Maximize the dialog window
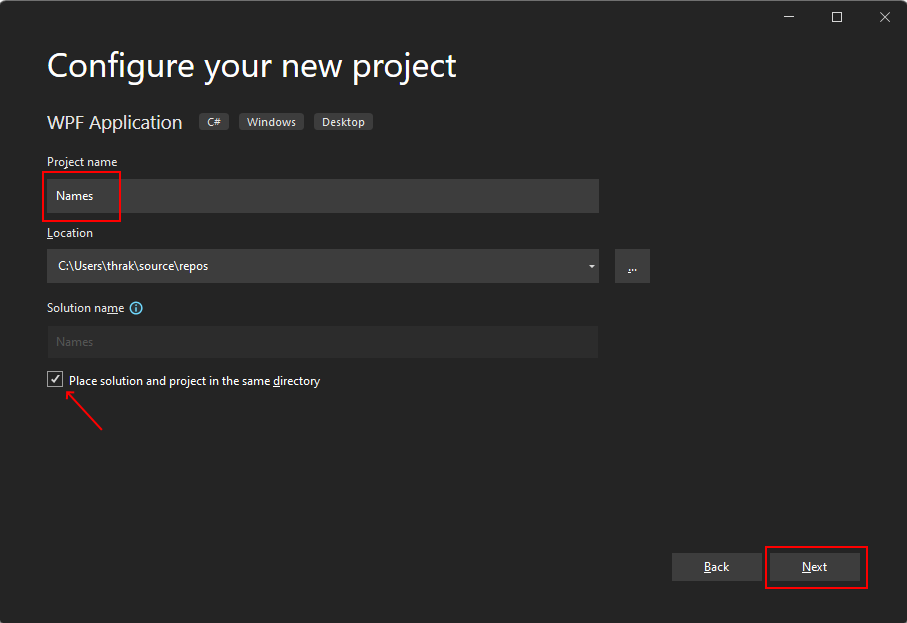907x623 pixels. (x=837, y=16)
